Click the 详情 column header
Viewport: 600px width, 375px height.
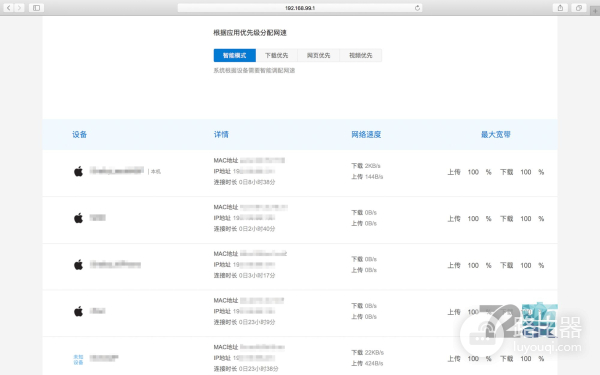pyautogui.click(x=221, y=134)
